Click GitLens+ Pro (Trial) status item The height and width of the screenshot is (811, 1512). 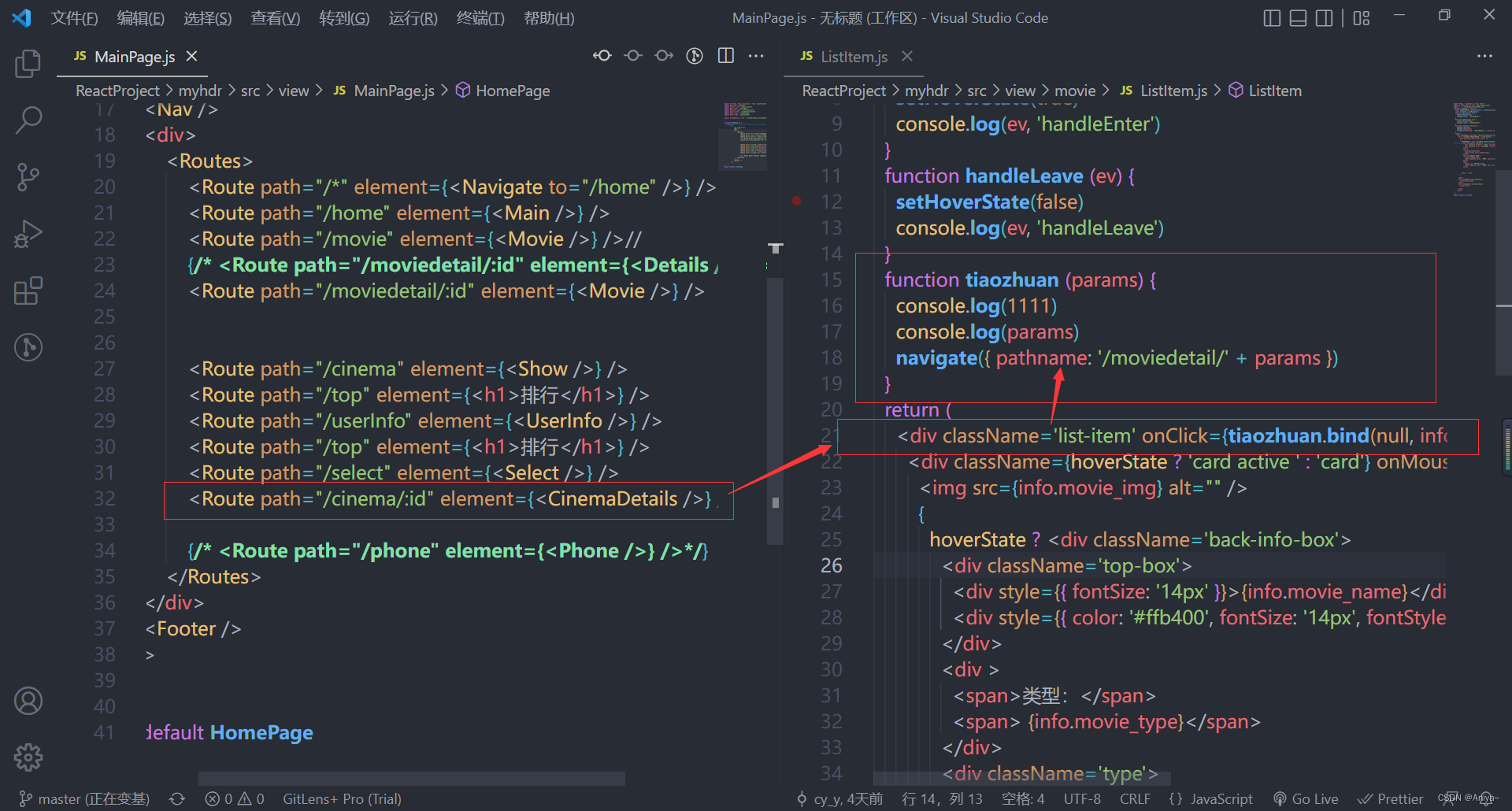(342, 799)
